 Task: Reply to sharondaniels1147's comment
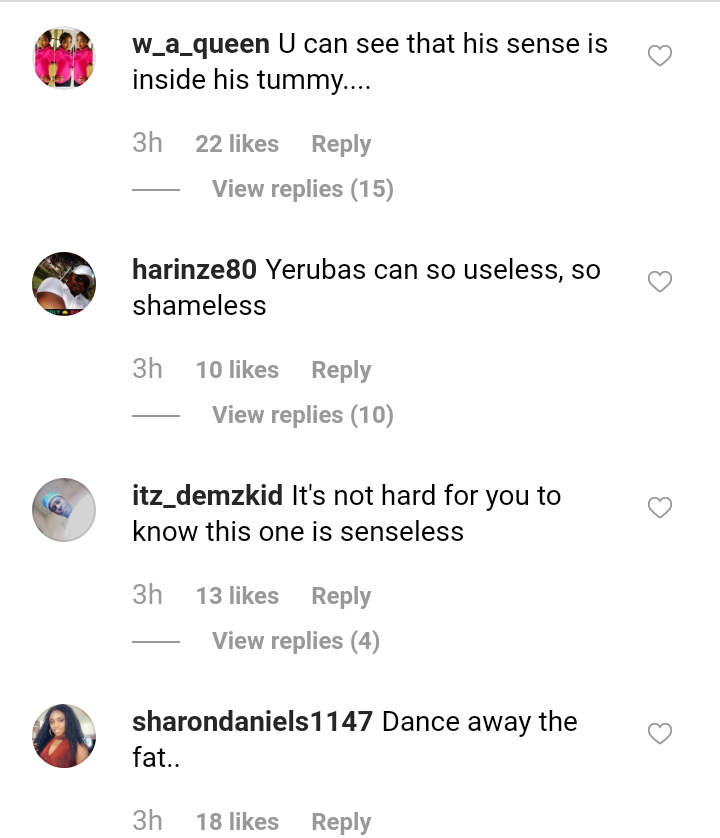click(341, 822)
